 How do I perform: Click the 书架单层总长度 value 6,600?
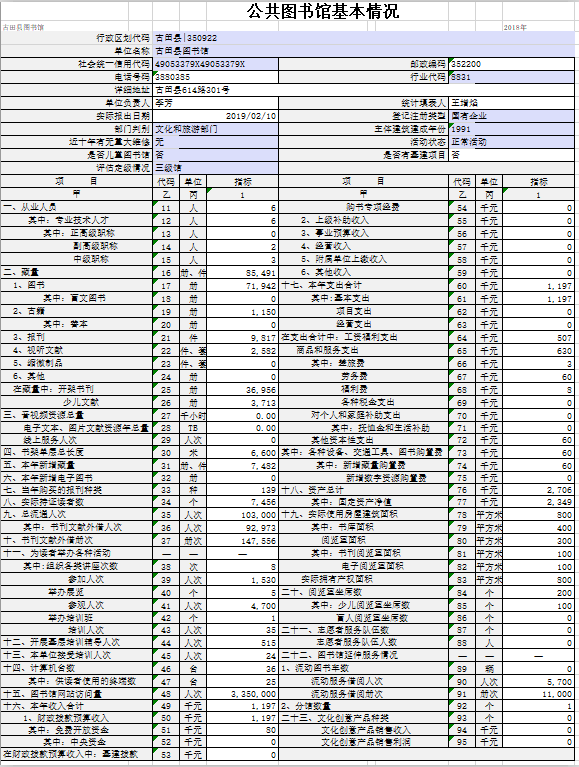243,453
